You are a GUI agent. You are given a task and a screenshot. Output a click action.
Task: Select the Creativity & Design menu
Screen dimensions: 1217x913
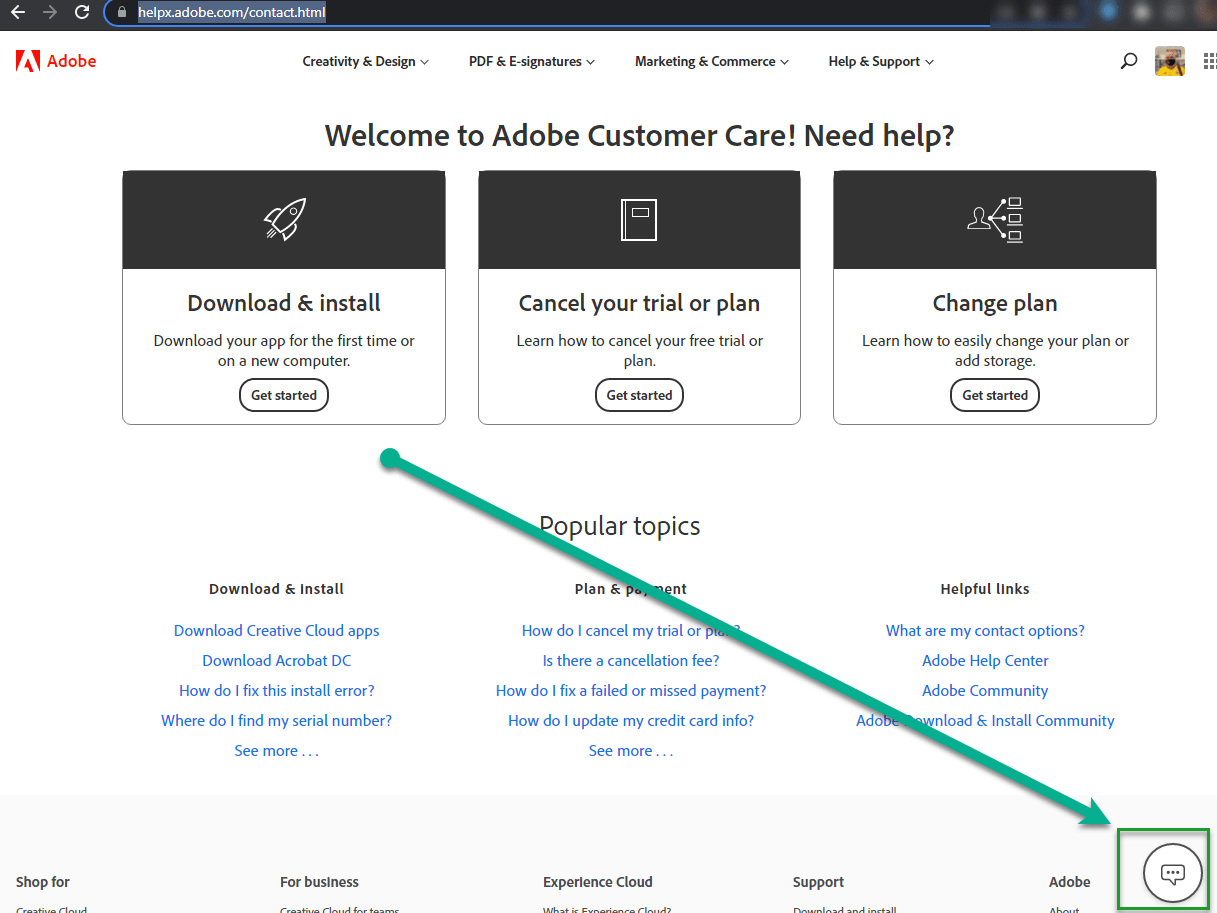click(364, 61)
